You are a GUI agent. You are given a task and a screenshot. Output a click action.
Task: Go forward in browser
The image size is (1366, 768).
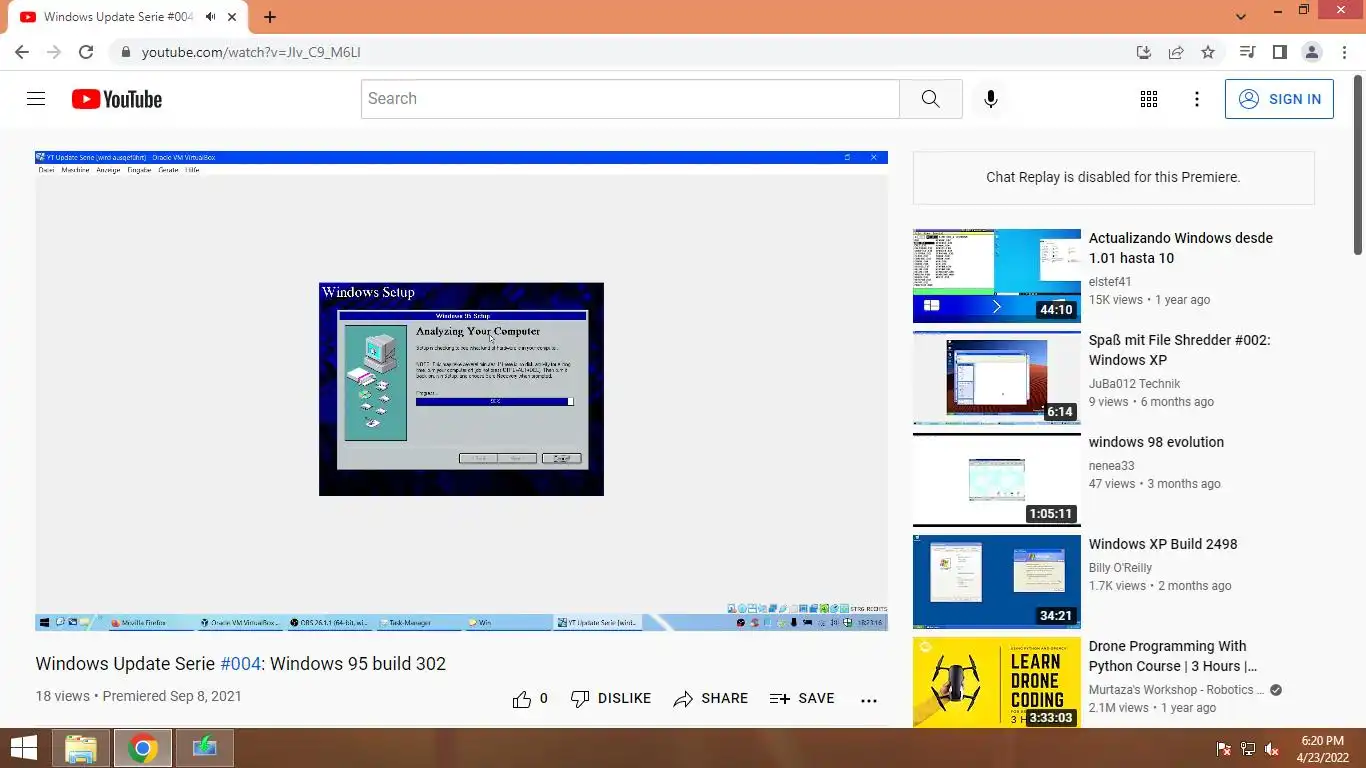[54, 52]
